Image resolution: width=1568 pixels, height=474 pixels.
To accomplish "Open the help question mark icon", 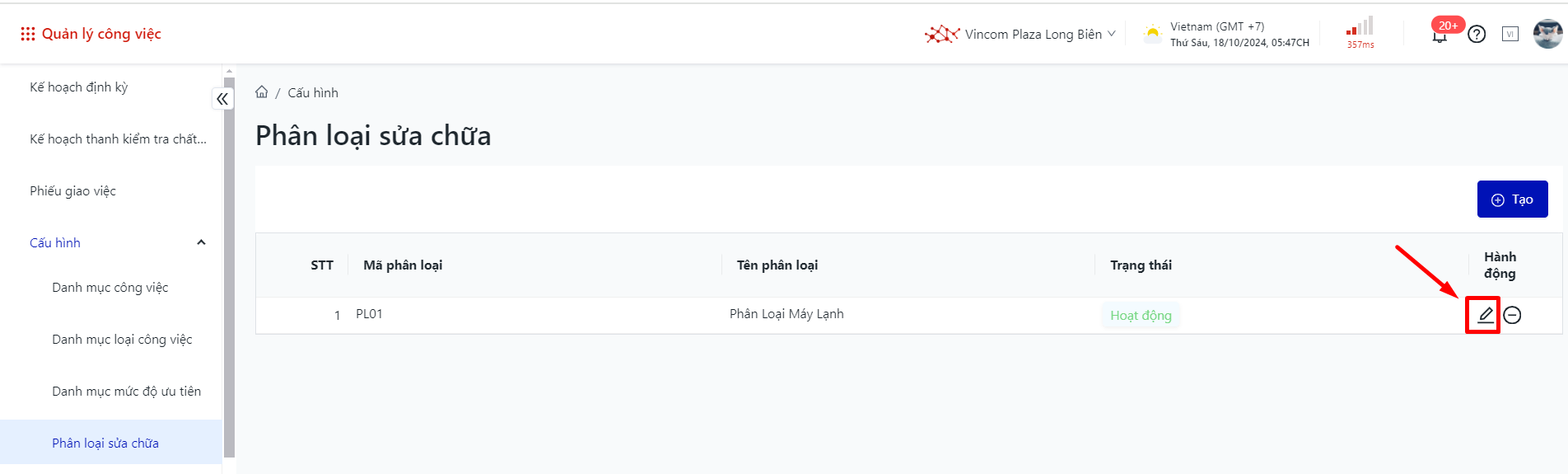I will click(x=1477, y=35).
